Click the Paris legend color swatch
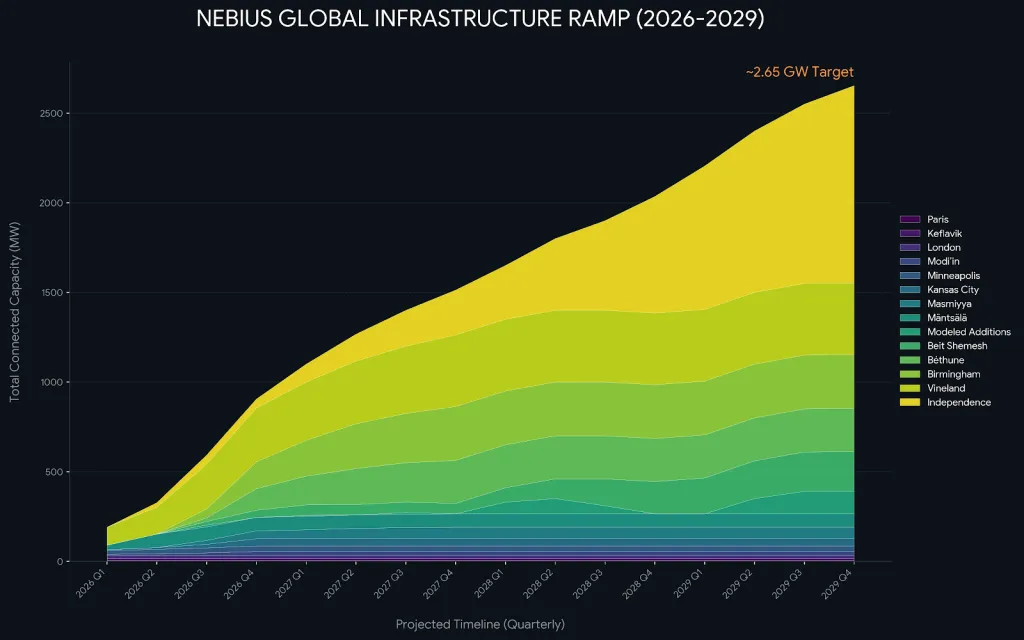This screenshot has height=640, width=1024. click(x=910, y=219)
